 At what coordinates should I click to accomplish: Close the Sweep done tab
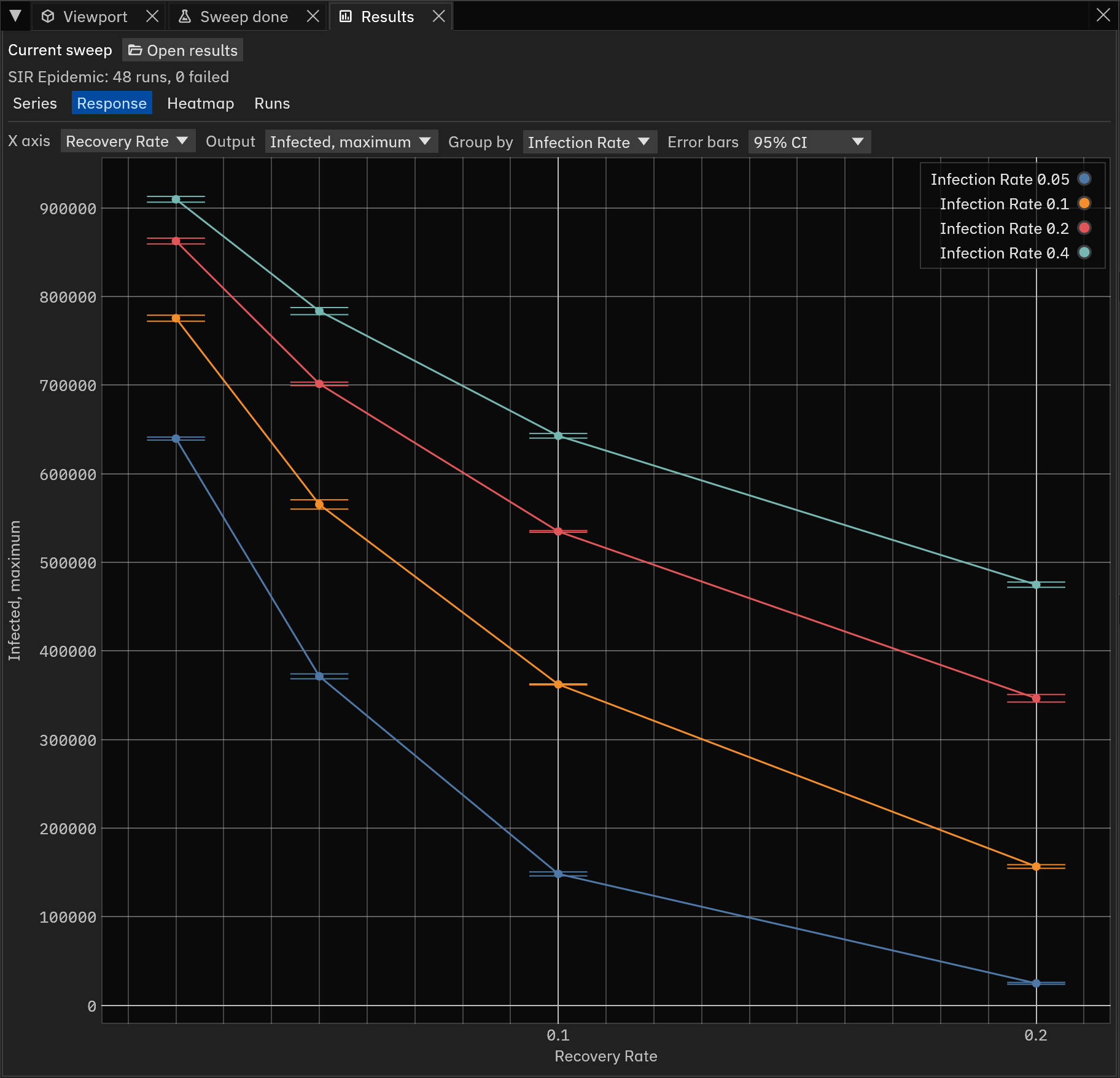point(313,17)
